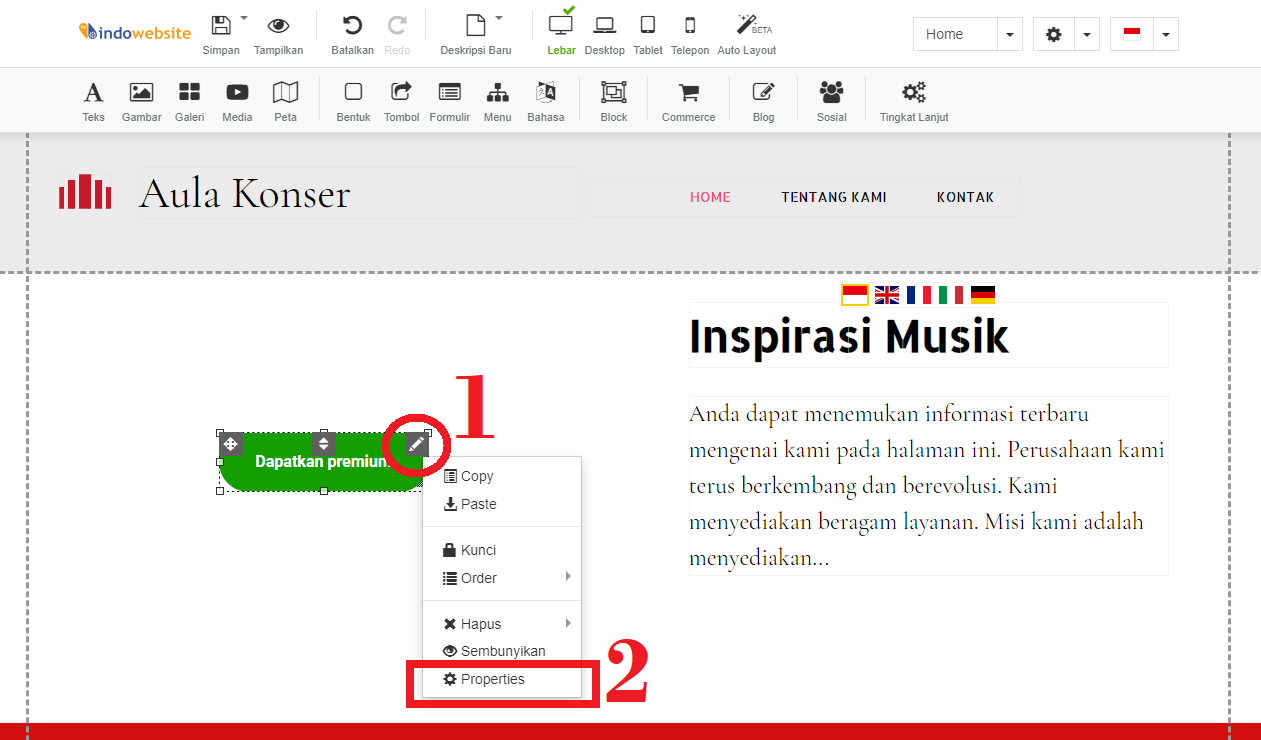
Task: Open the Bahasa language tool
Action: pos(545,103)
